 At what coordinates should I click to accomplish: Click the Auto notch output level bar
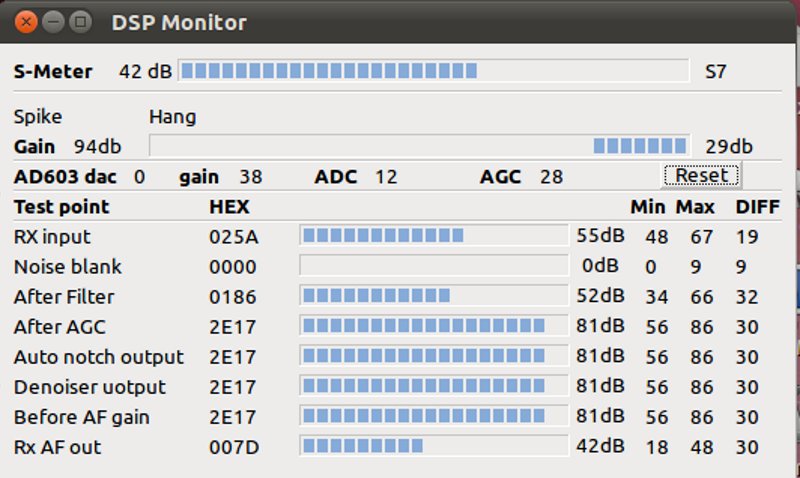pos(434,356)
